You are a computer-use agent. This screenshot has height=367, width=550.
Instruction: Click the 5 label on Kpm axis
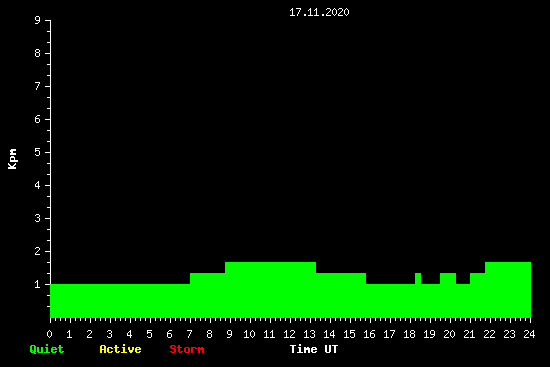[x=38, y=152]
